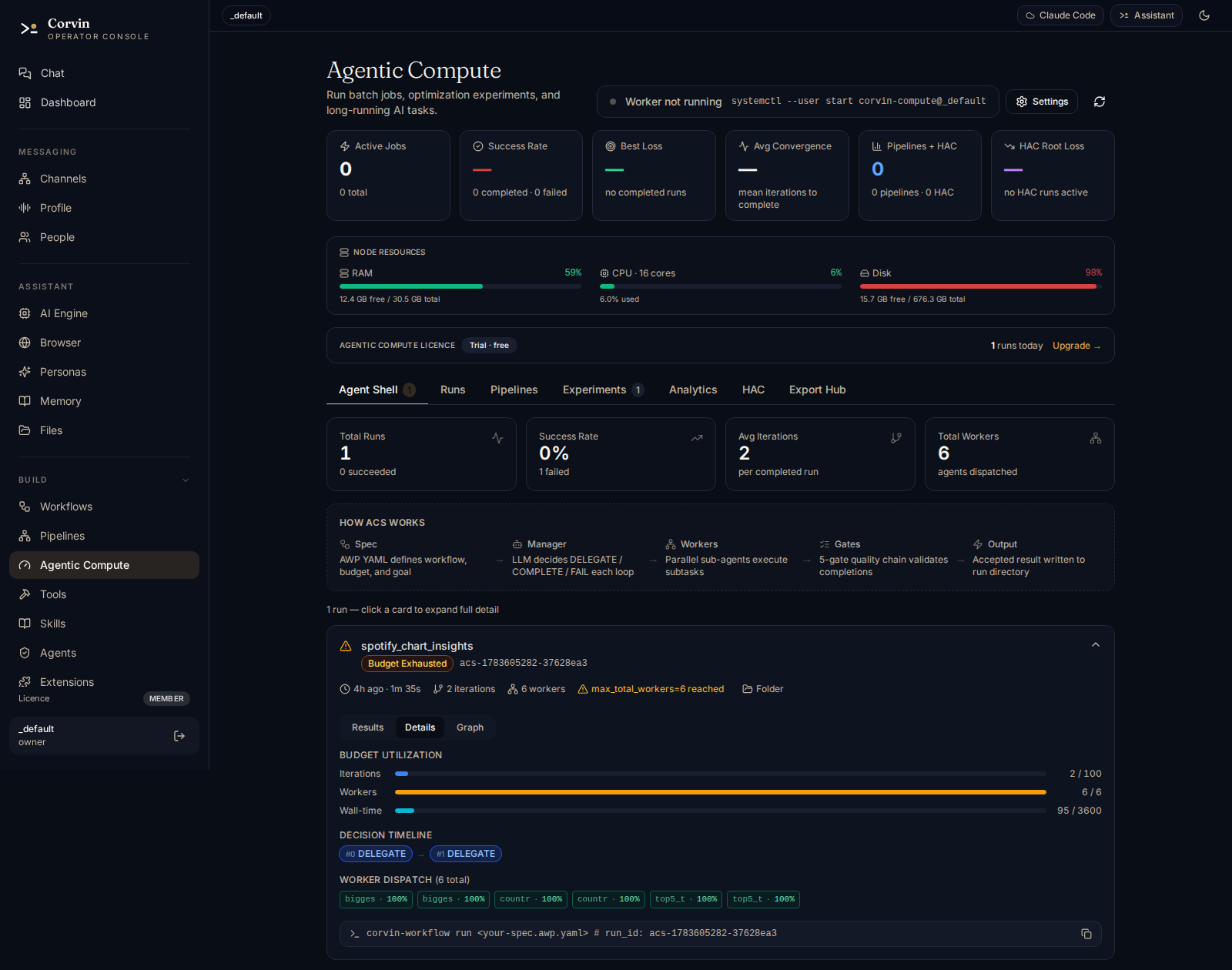Screen dimensions: 1232x970
Task: Open the Analytics tab
Action: [693, 390]
